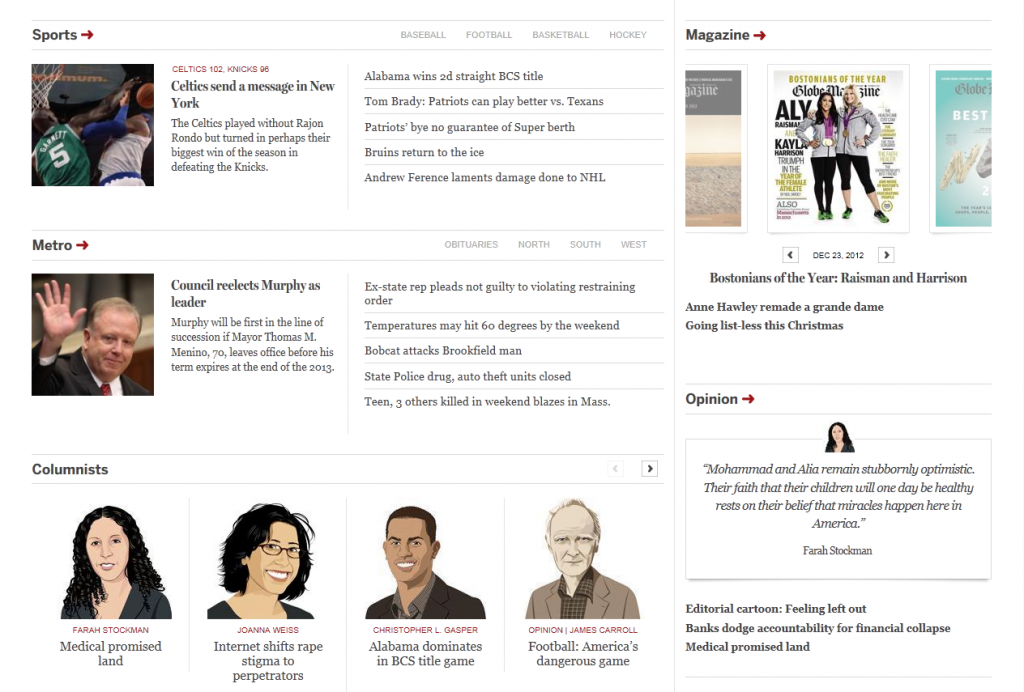Open the West metro subsection
The width and height of the screenshot is (1024, 692).
(633, 245)
